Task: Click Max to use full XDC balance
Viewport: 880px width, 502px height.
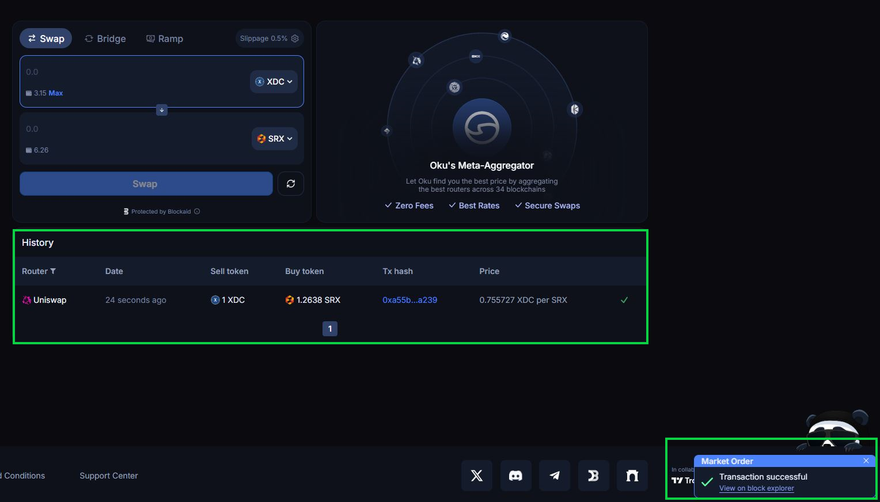Action: (x=56, y=93)
